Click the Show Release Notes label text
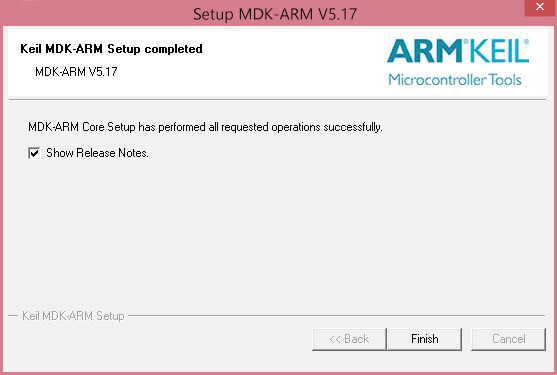Screen dimensions: 557x375 97,153
